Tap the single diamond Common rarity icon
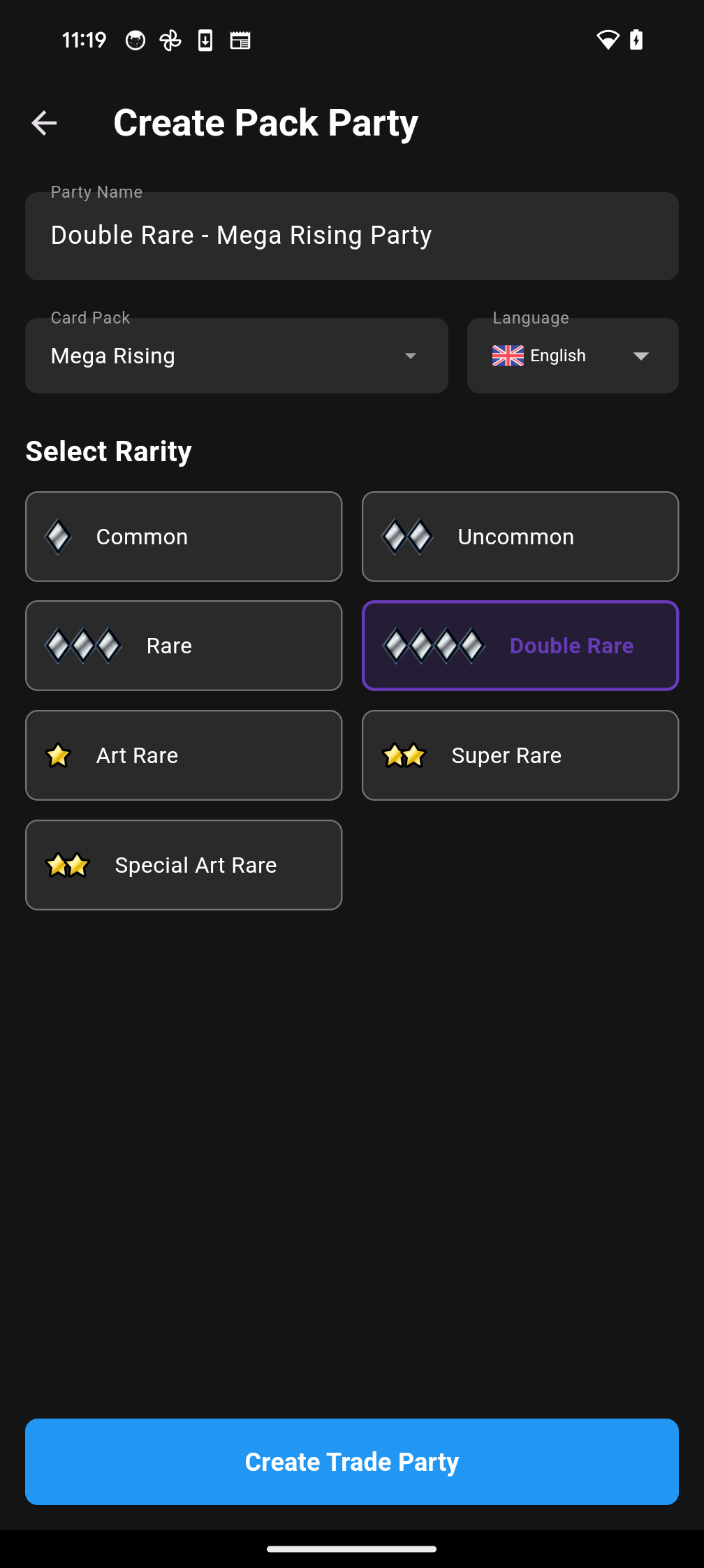Screen dimensions: 704x1568 [58, 537]
